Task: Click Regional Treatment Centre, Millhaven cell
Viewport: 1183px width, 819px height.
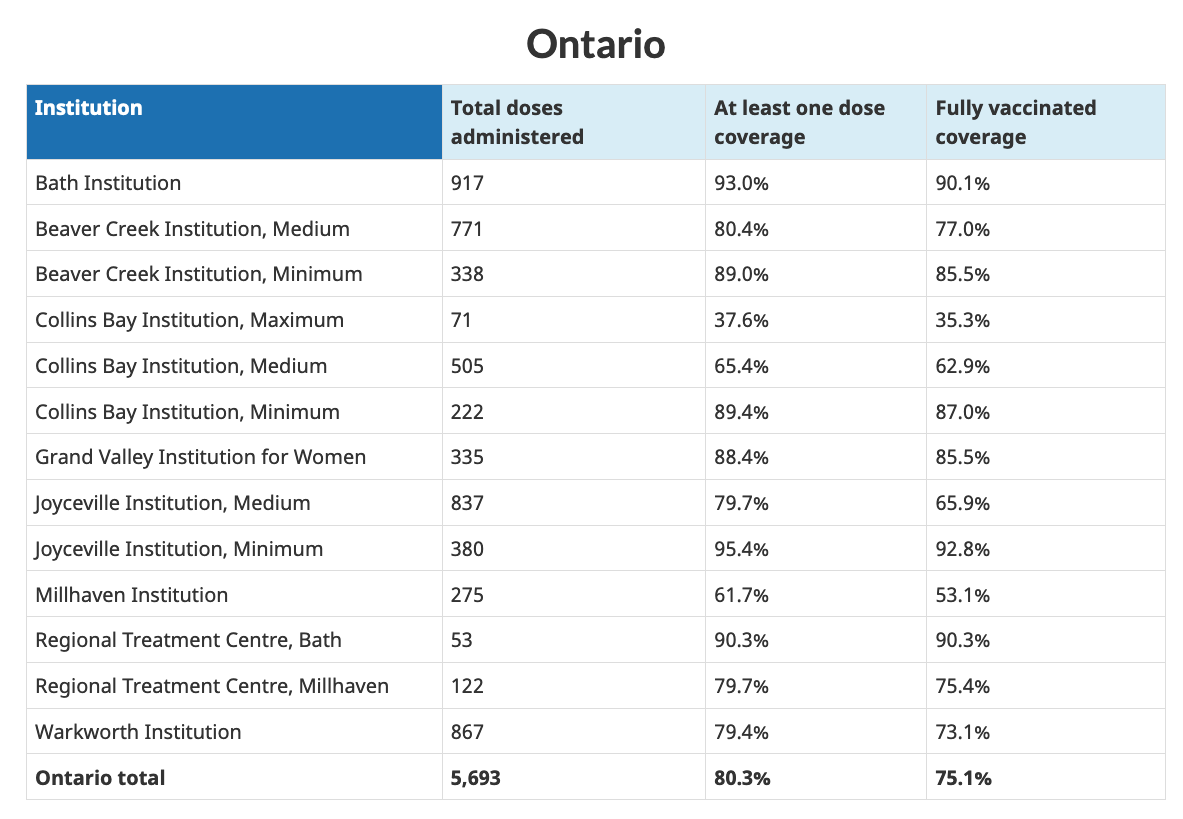Action: tap(212, 686)
